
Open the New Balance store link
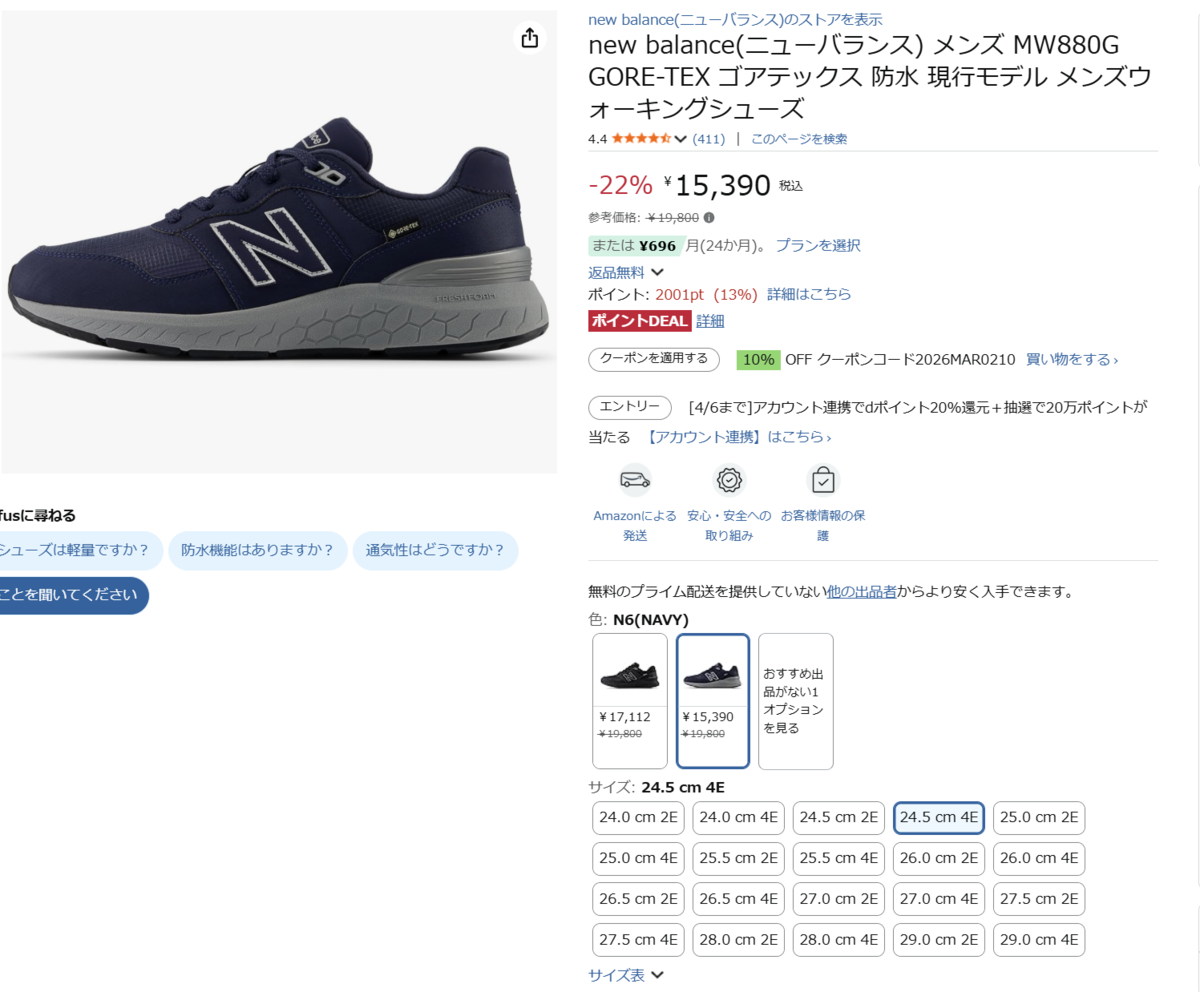[735, 19]
